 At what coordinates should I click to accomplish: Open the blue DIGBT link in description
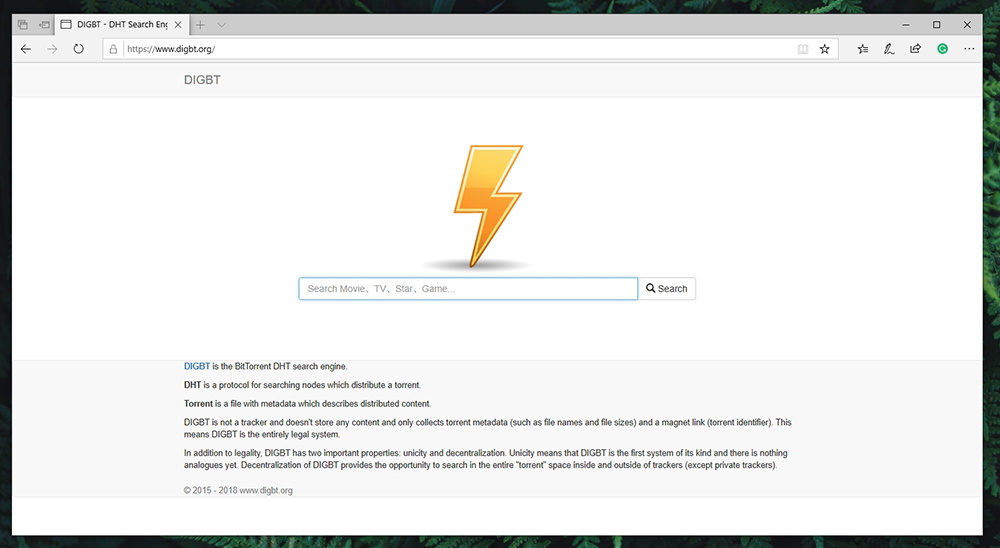pos(196,366)
